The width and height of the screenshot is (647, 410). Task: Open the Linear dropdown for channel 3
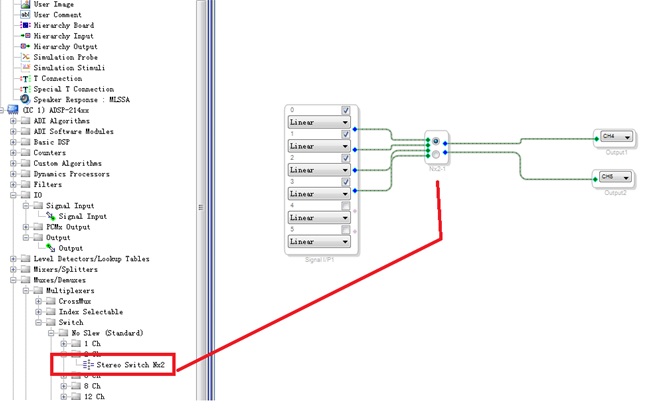point(319,194)
